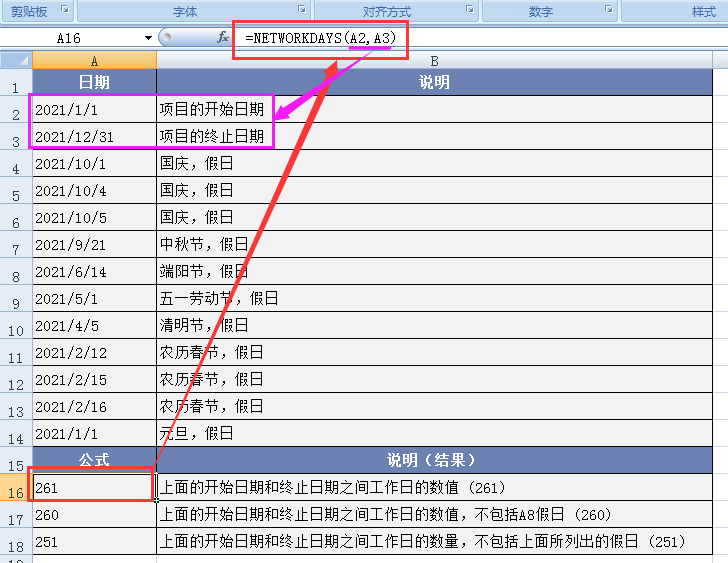728x563 pixels.
Task: Open the Alignment group dialog launcher
Action: click(x=470, y=9)
